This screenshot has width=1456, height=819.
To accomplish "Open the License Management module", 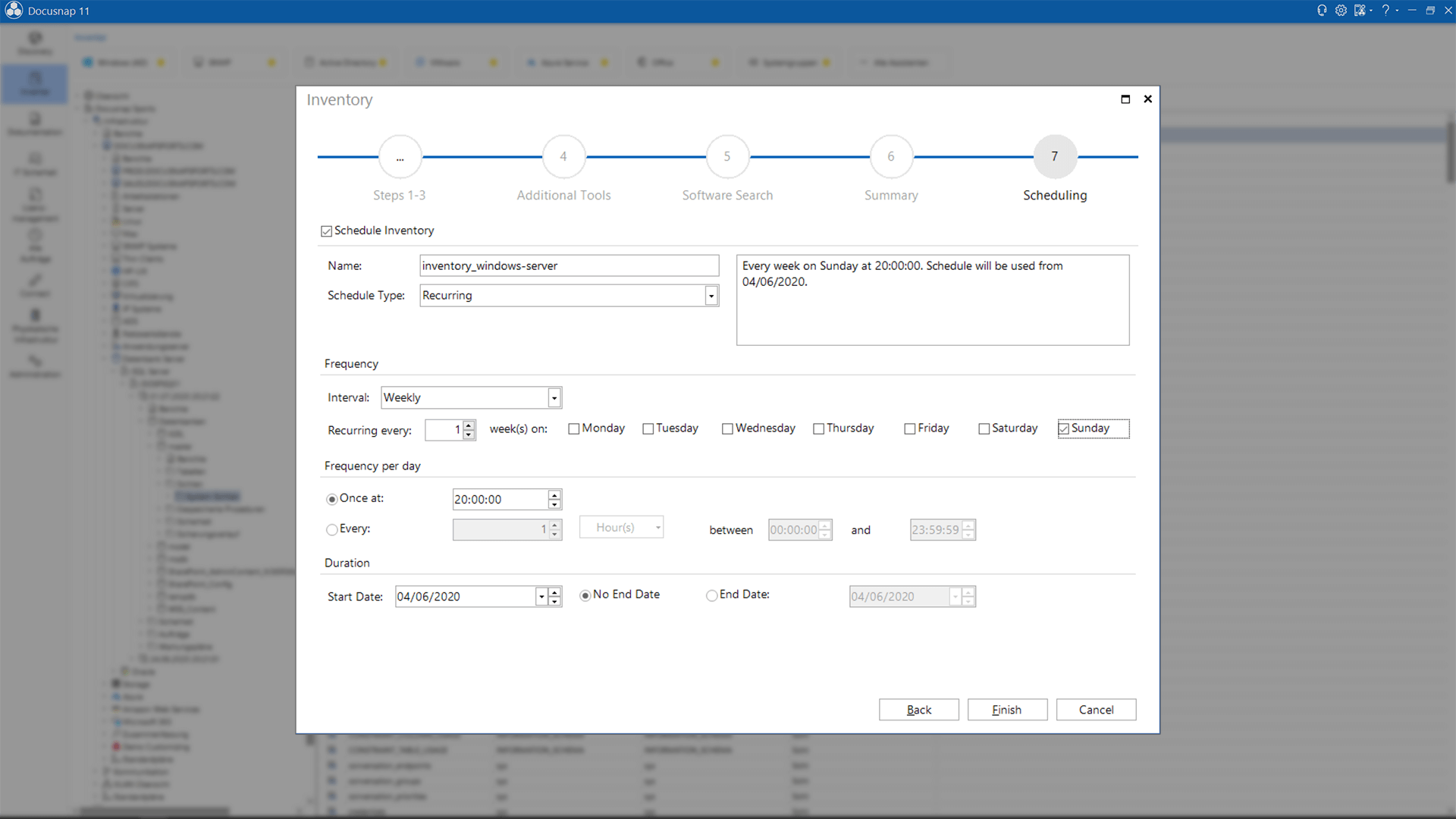I will point(34,205).
